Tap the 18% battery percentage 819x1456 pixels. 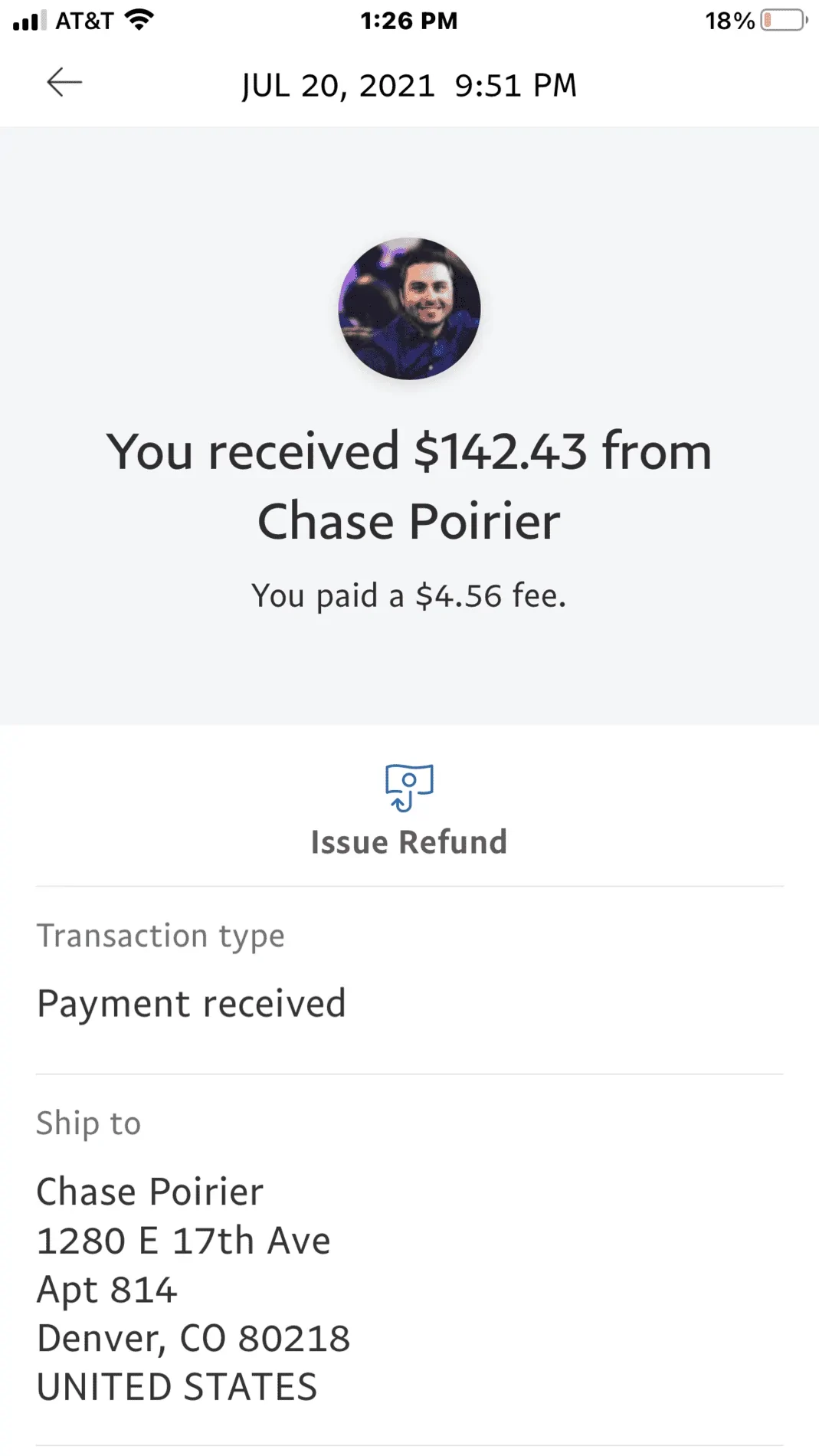click(x=729, y=21)
